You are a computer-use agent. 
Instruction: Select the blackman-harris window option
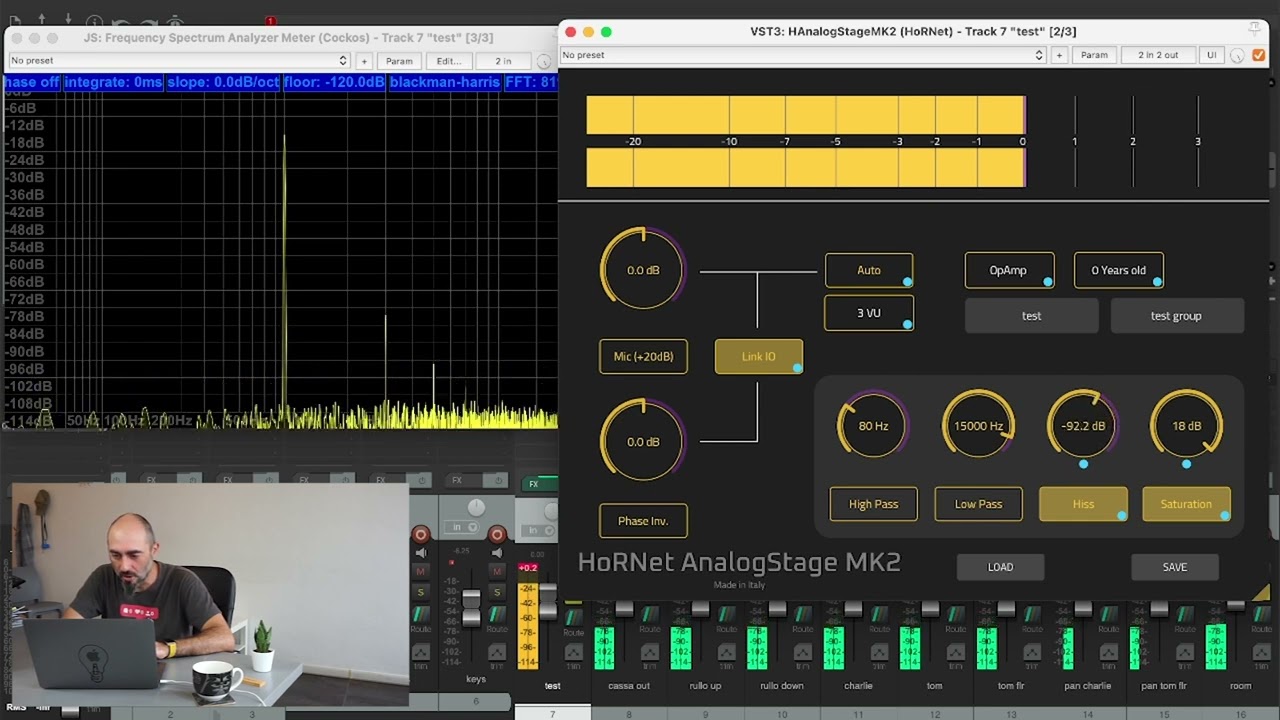pyautogui.click(x=445, y=82)
